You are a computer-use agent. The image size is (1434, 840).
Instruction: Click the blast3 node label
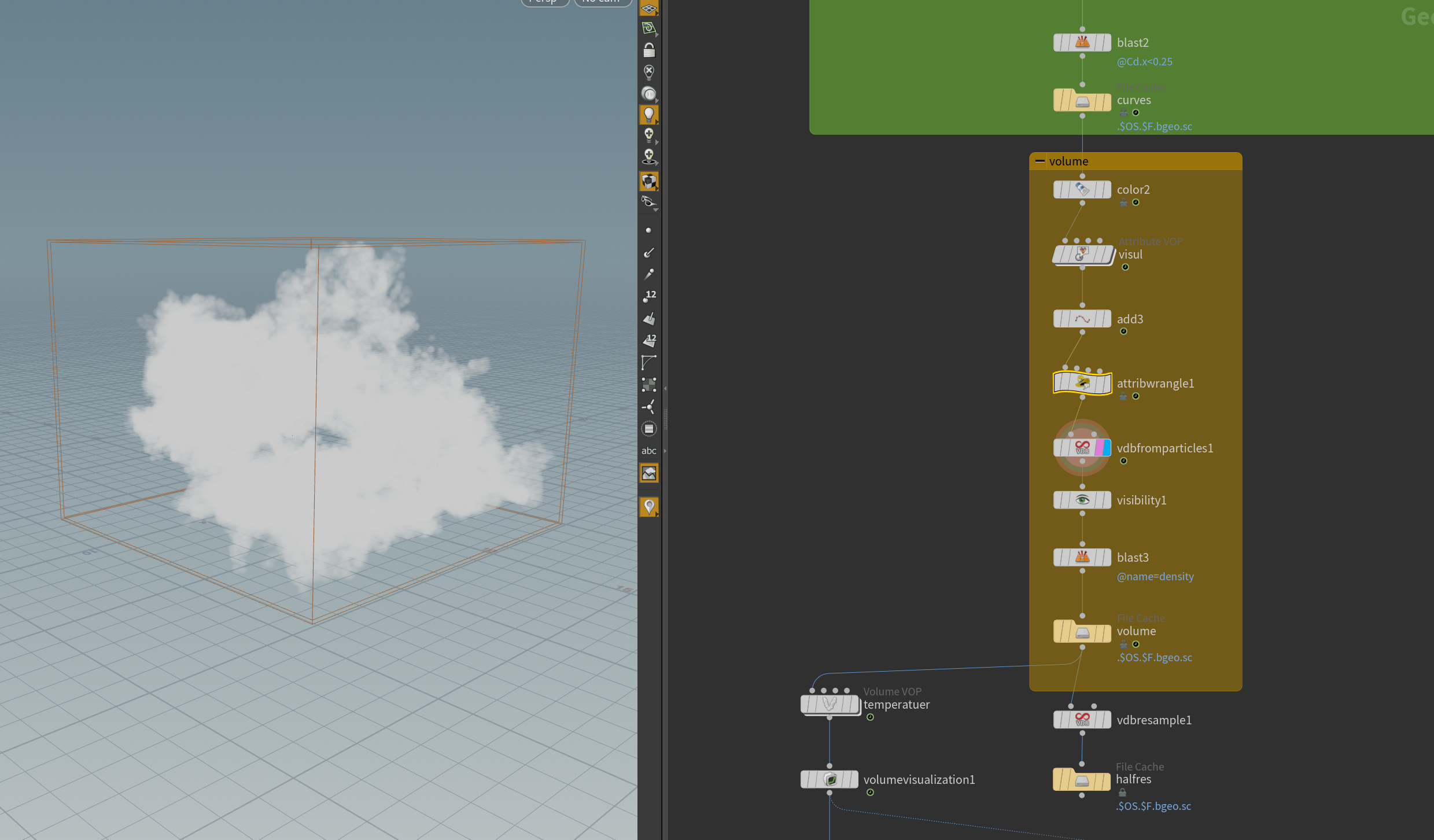[x=1132, y=558]
